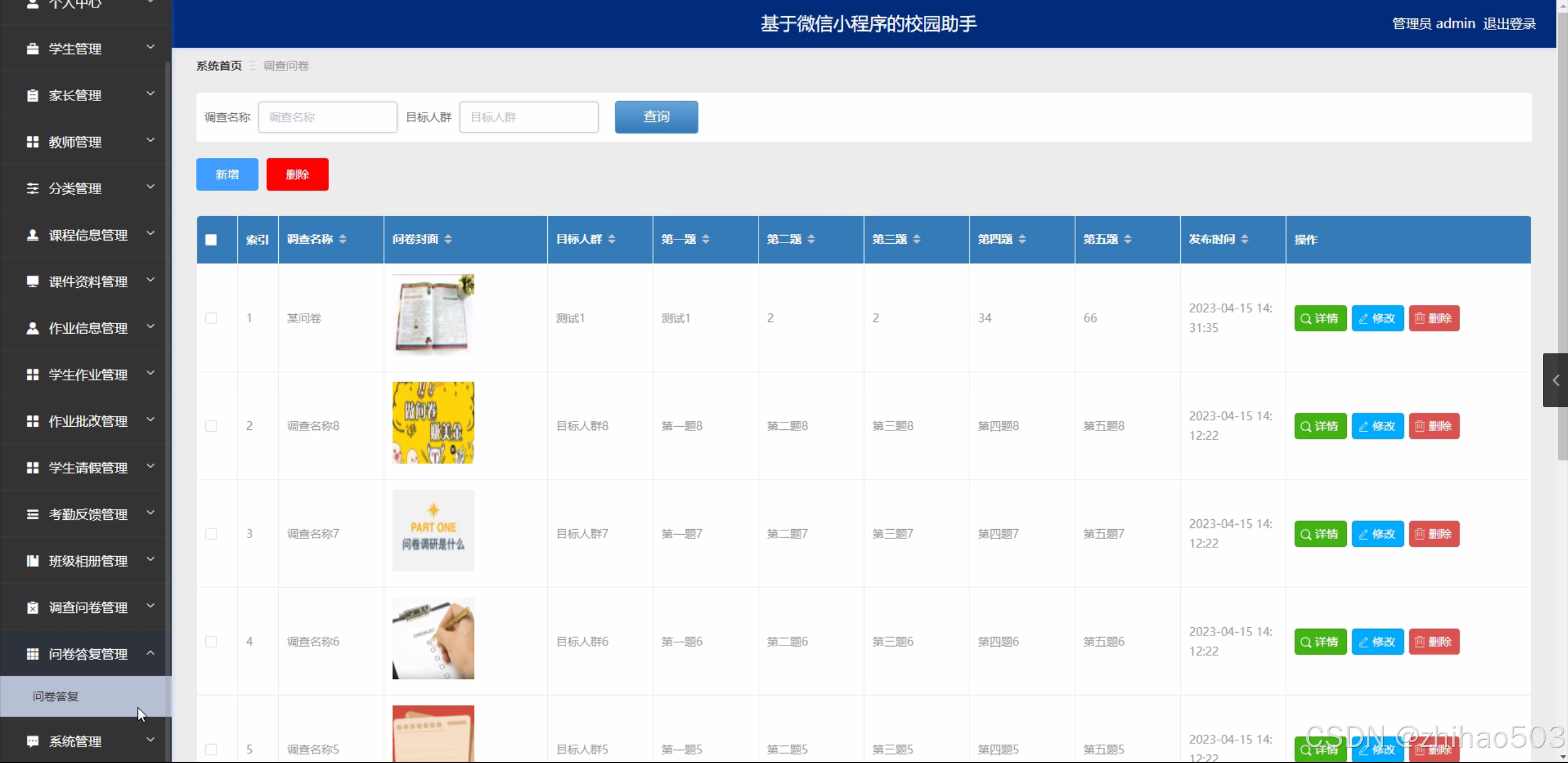Expand 学生管理 with its chevron
The height and width of the screenshot is (763, 1568).
[x=150, y=47]
